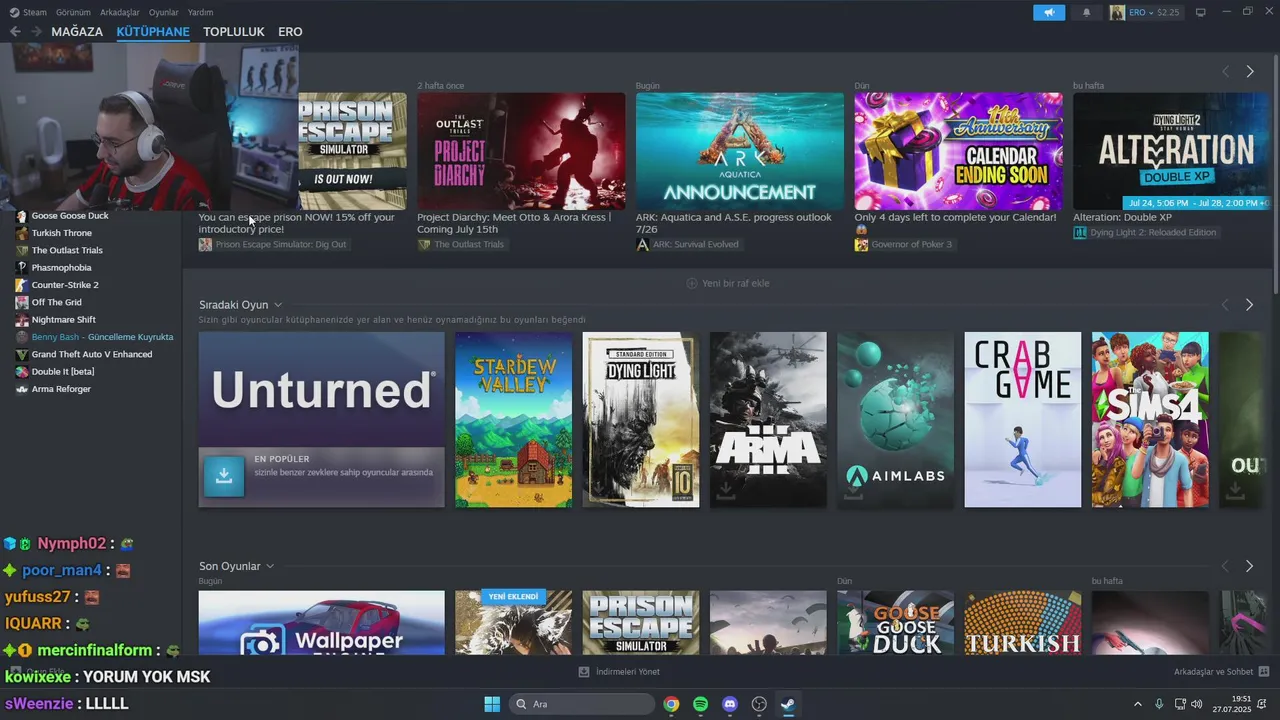The width and height of the screenshot is (1280, 720).
Task: Select the Phasmophobia sidebar icon
Action: tap(22, 268)
